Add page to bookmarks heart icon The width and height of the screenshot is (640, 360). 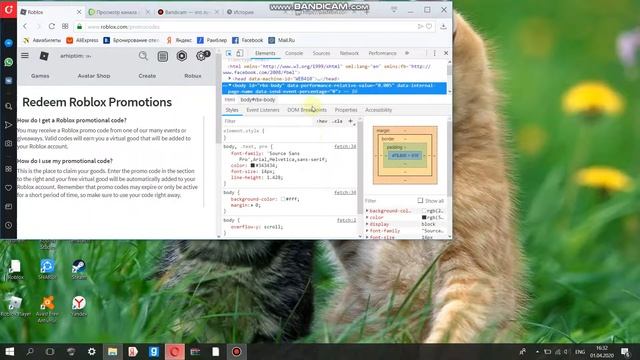pyautogui.click(x=429, y=27)
